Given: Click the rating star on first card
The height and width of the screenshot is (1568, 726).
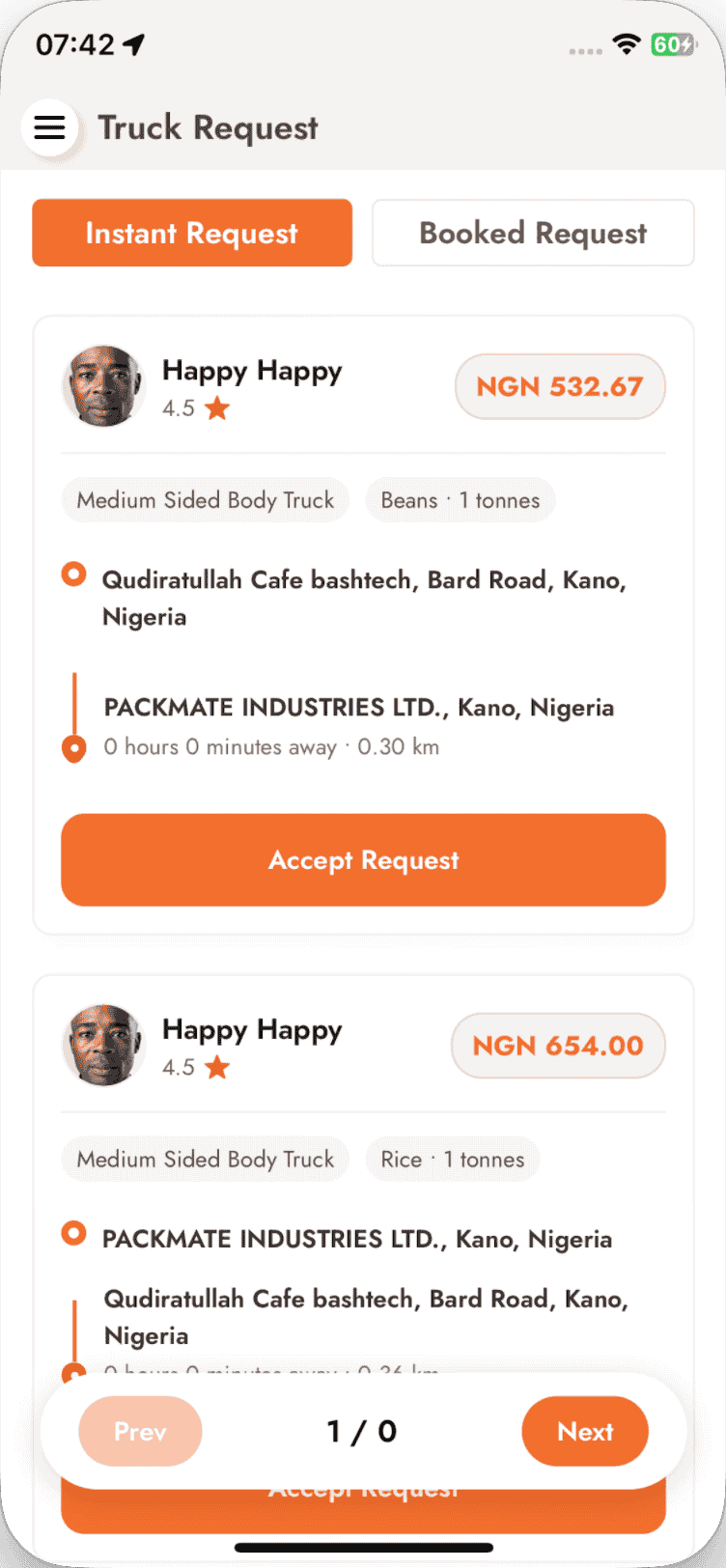Looking at the screenshot, I should [217, 408].
